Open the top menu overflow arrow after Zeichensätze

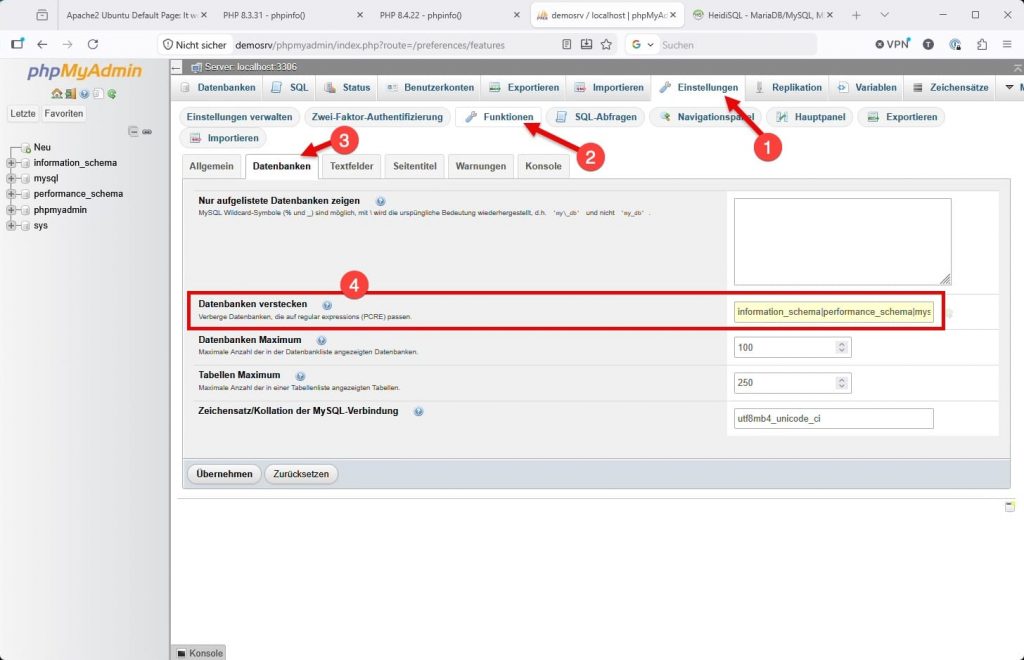pyautogui.click(x=1010, y=87)
